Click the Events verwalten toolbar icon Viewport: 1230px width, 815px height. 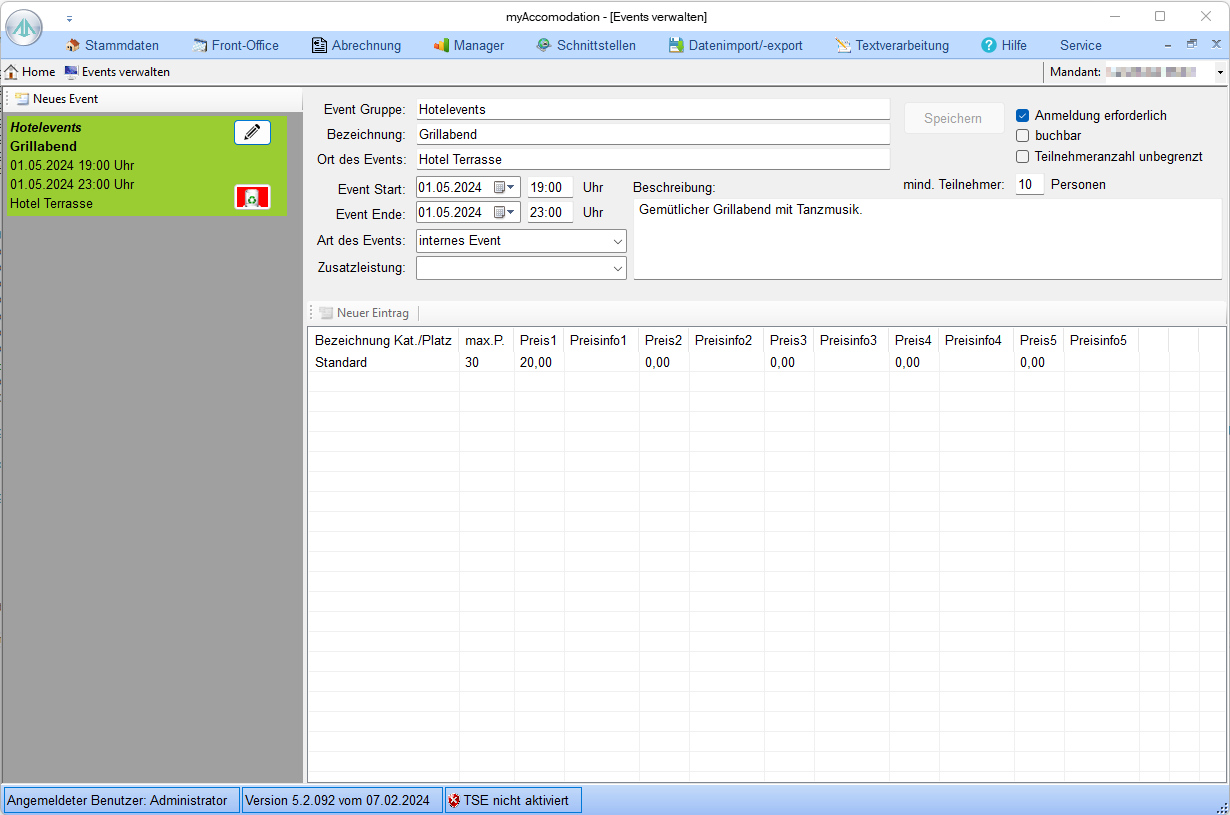pyautogui.click(x=71, y=72)
